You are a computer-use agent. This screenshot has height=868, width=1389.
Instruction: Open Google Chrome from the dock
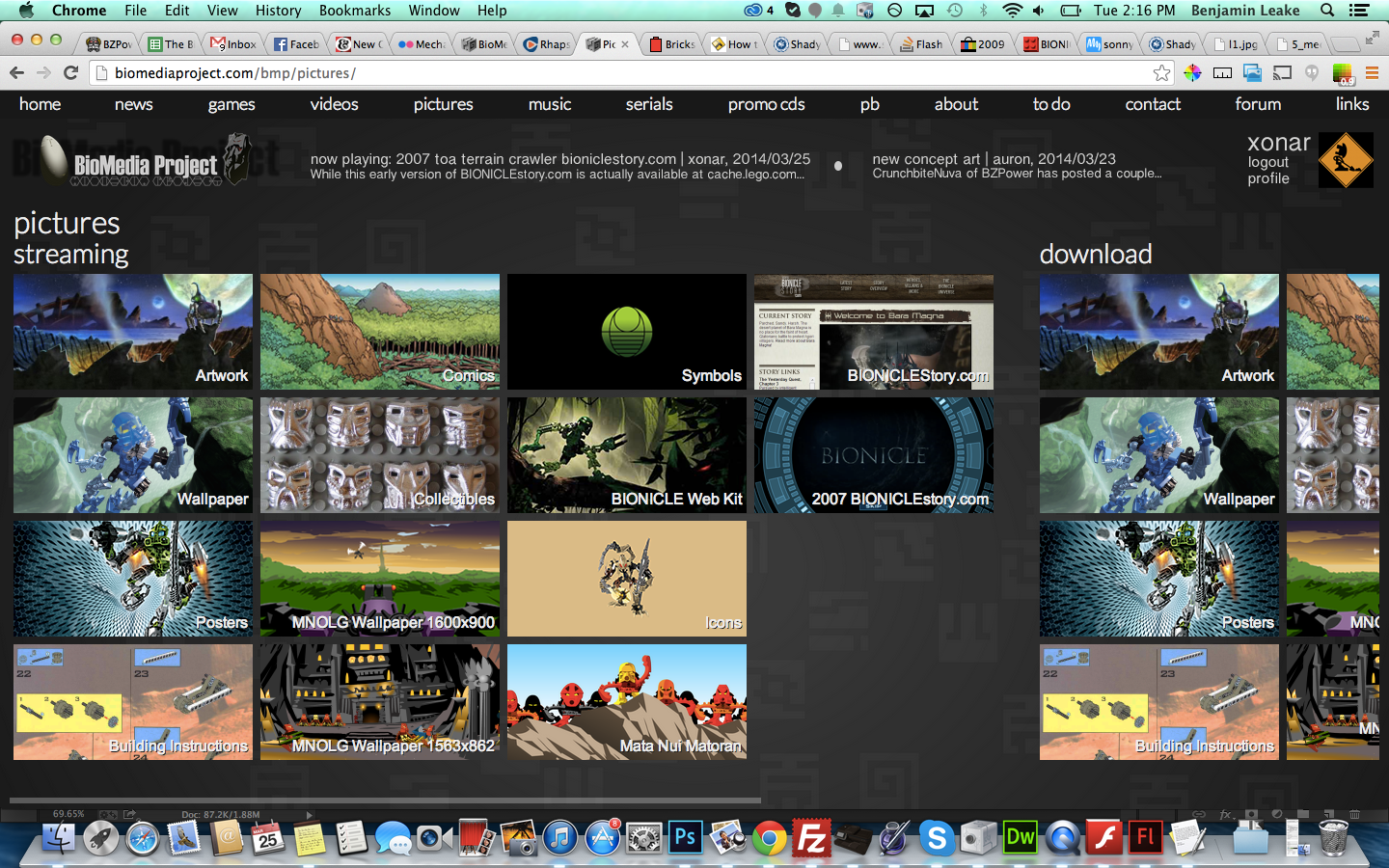[769, 837]
